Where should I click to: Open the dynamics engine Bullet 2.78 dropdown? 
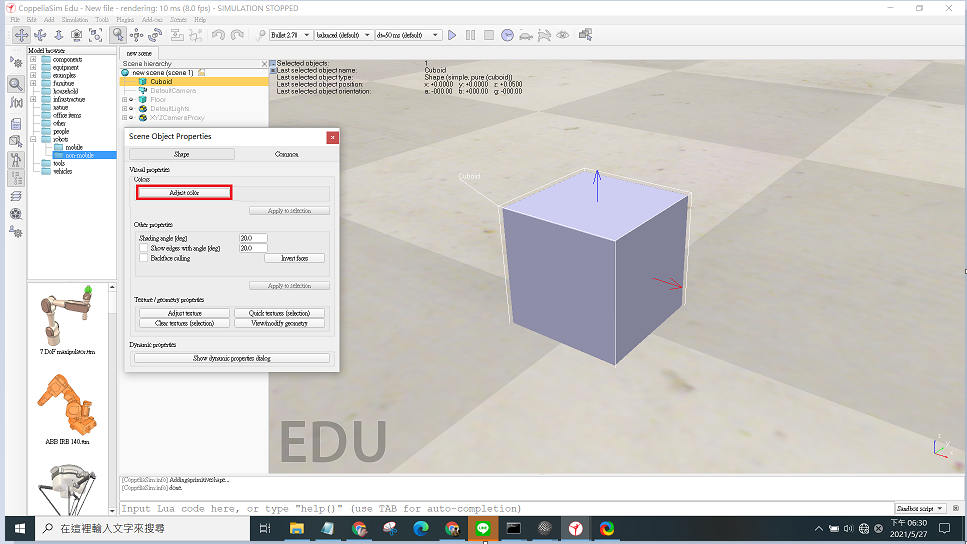click(290, 35)
